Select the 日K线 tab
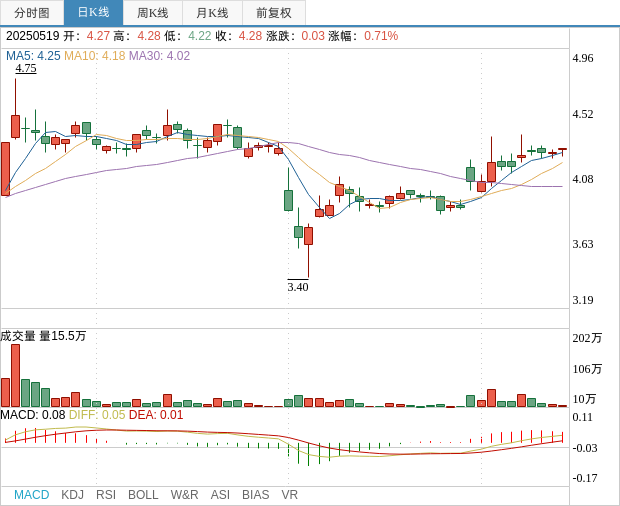The width and height of the screenshot is (620, 506). [93, 13]
